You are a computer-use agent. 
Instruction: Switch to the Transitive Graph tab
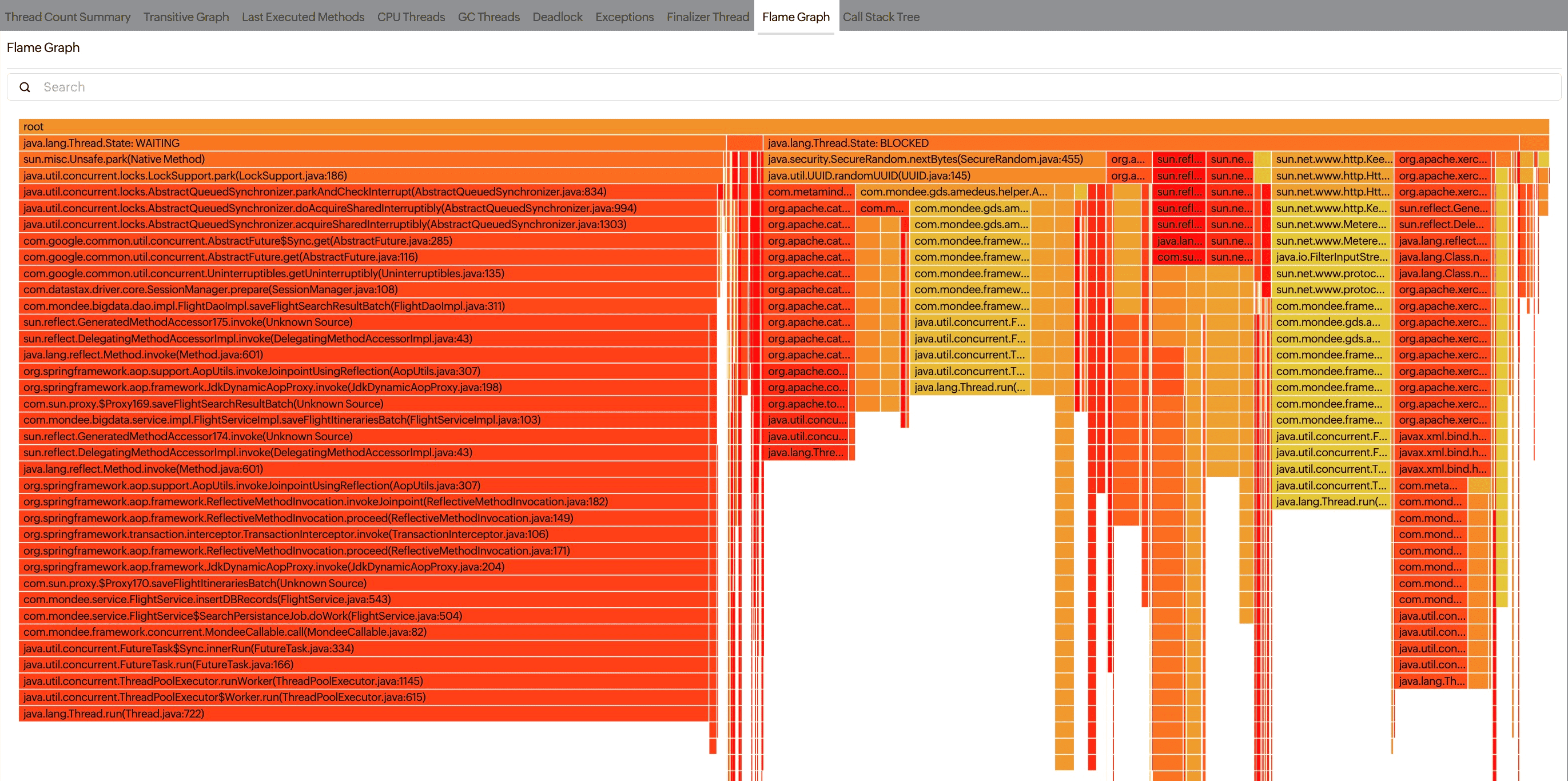[186, 17]
